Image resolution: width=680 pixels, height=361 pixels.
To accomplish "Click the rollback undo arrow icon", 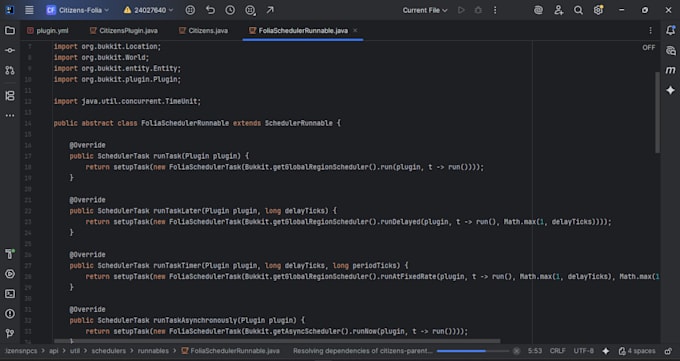I will (x=210, y=10).
